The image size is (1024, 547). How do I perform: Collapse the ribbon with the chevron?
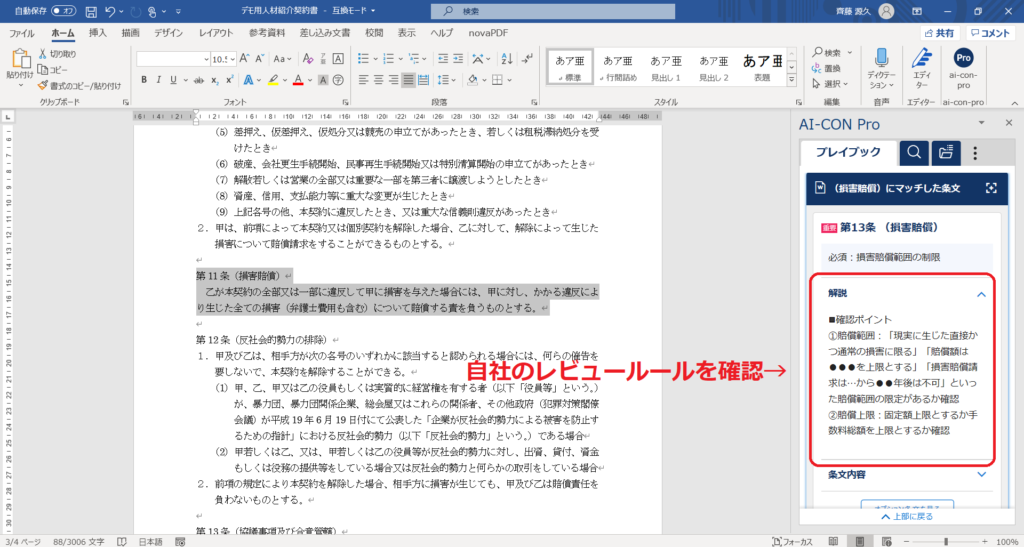tap(1014, 102)
